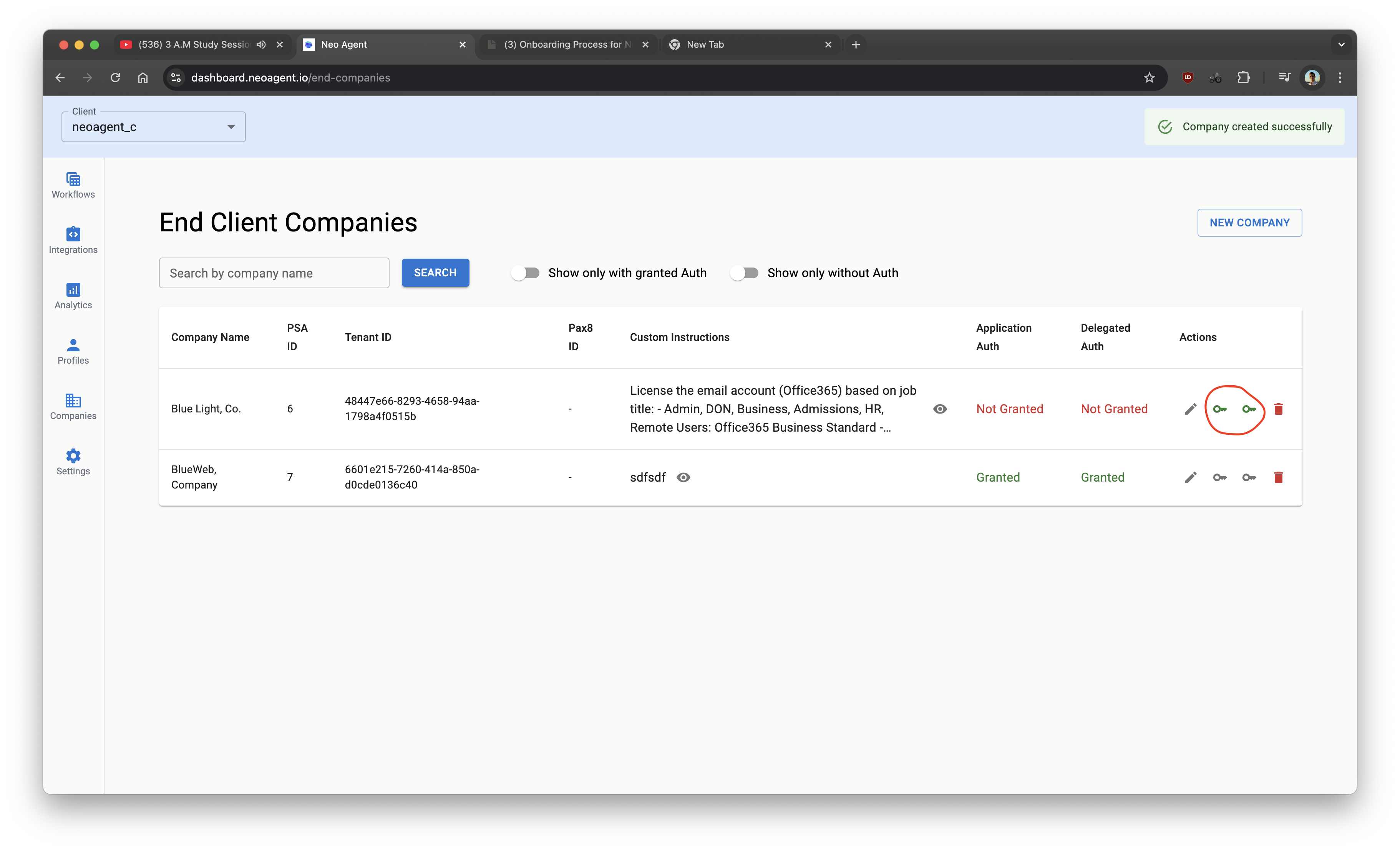Open the Profiles sidebar section
The height and width of the screenshot is (851, 1400).
(73, 351)
